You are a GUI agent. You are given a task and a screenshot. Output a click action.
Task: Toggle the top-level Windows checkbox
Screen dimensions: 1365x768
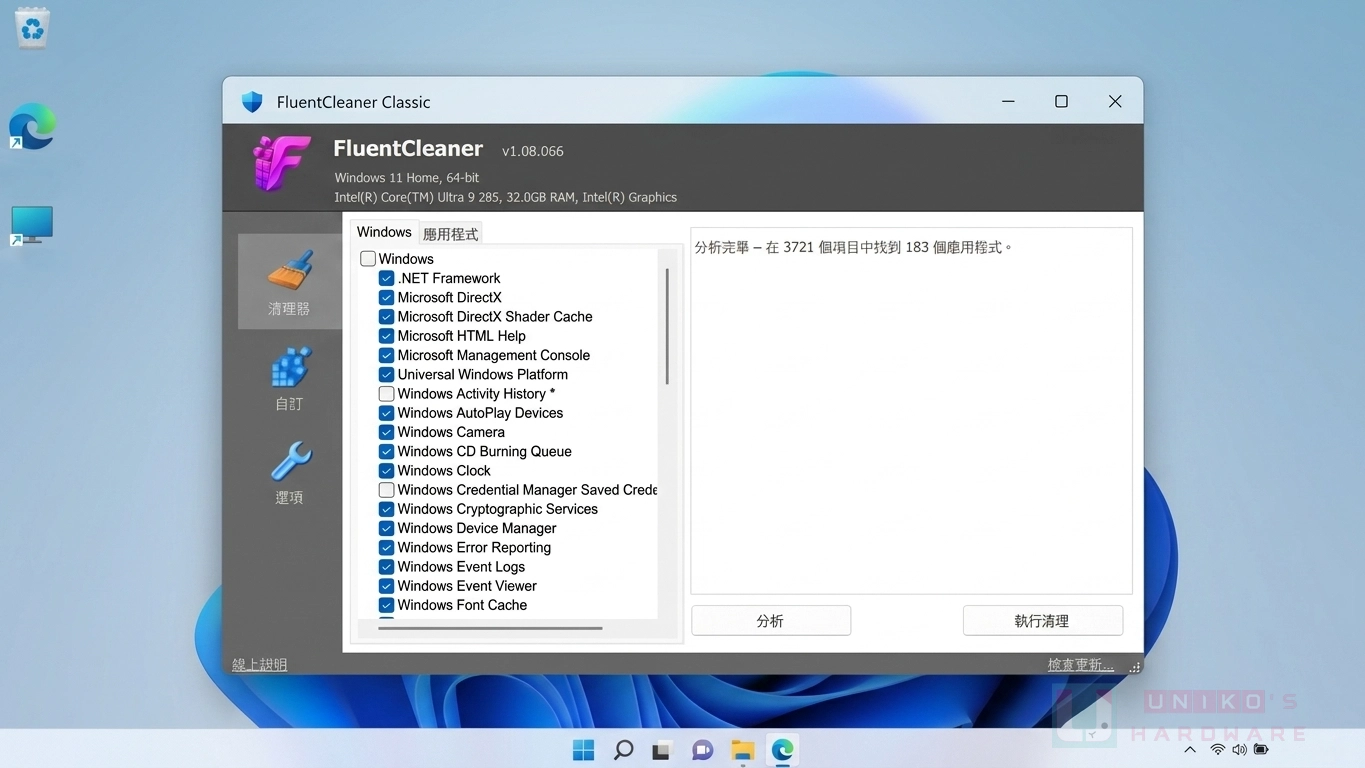point(368,259)
